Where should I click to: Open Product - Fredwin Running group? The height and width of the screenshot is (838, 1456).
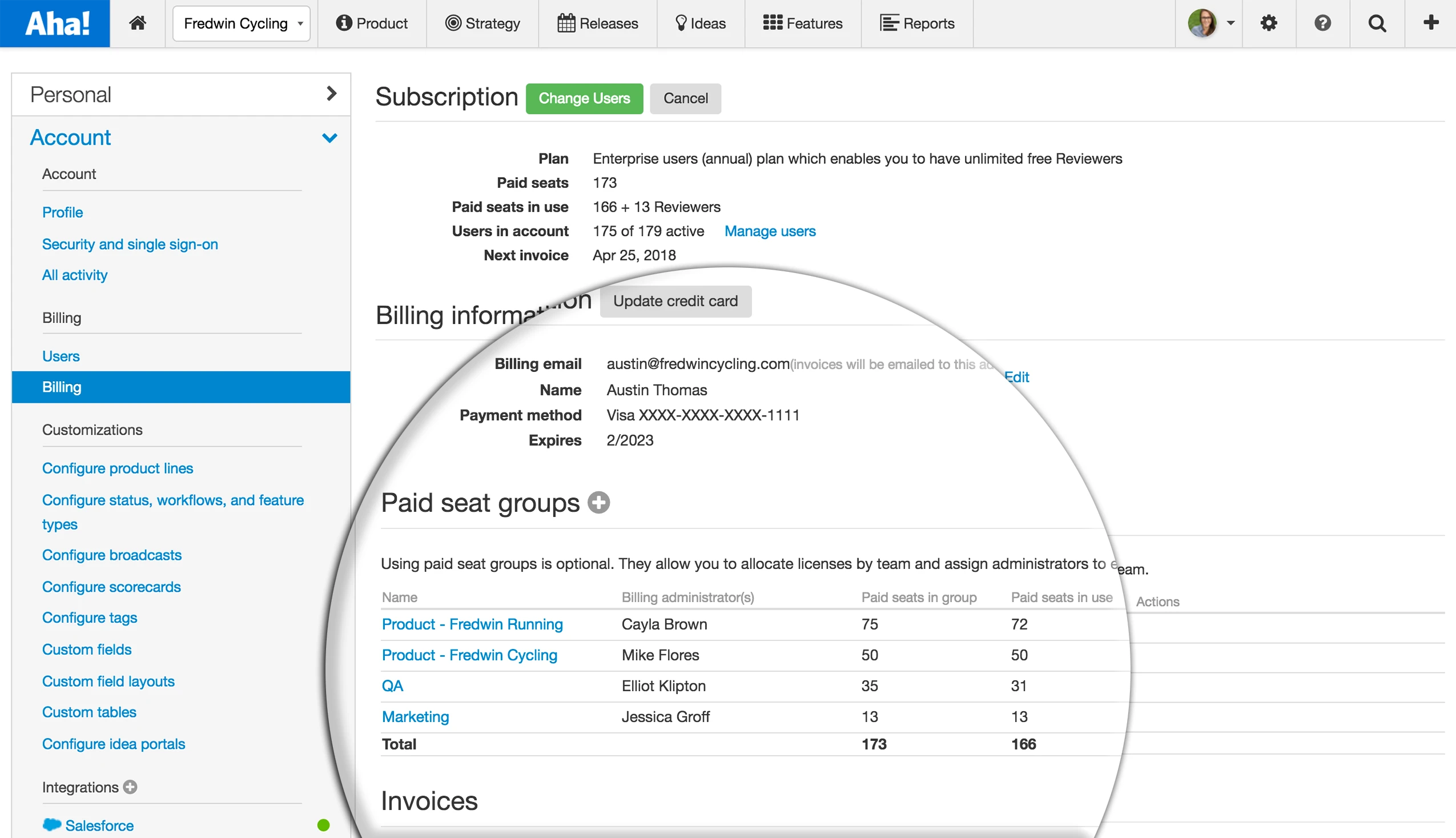(472, 624)
